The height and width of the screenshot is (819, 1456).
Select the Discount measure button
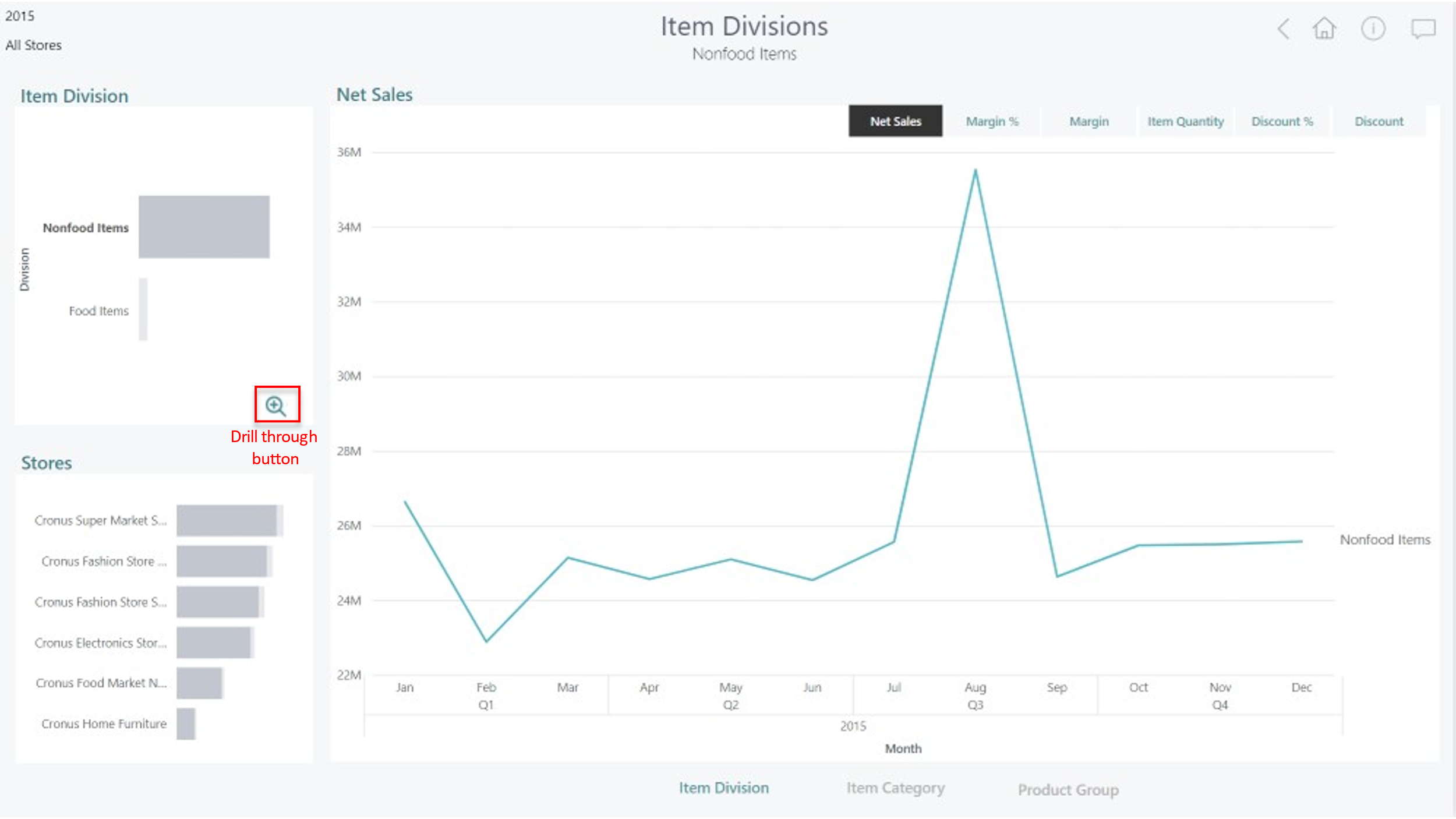coord(1379,121)
